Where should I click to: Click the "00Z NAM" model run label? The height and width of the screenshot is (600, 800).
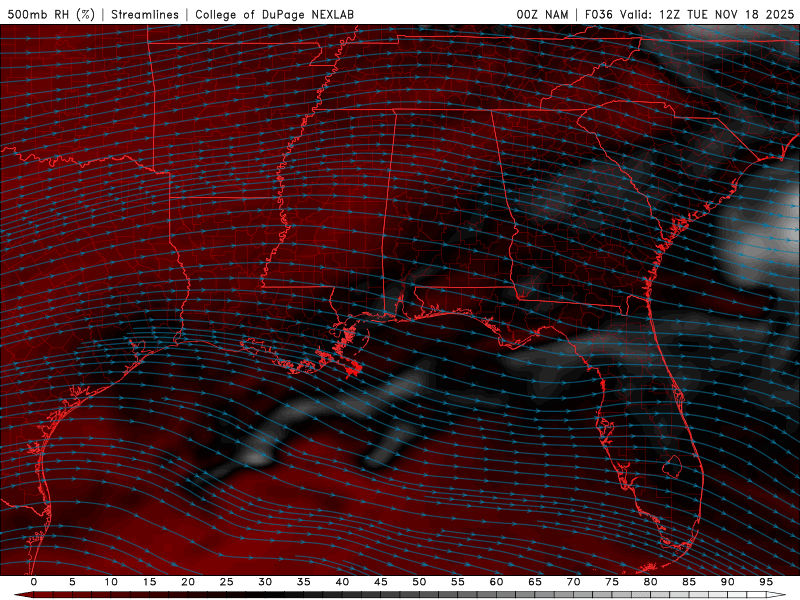(542, 14)
